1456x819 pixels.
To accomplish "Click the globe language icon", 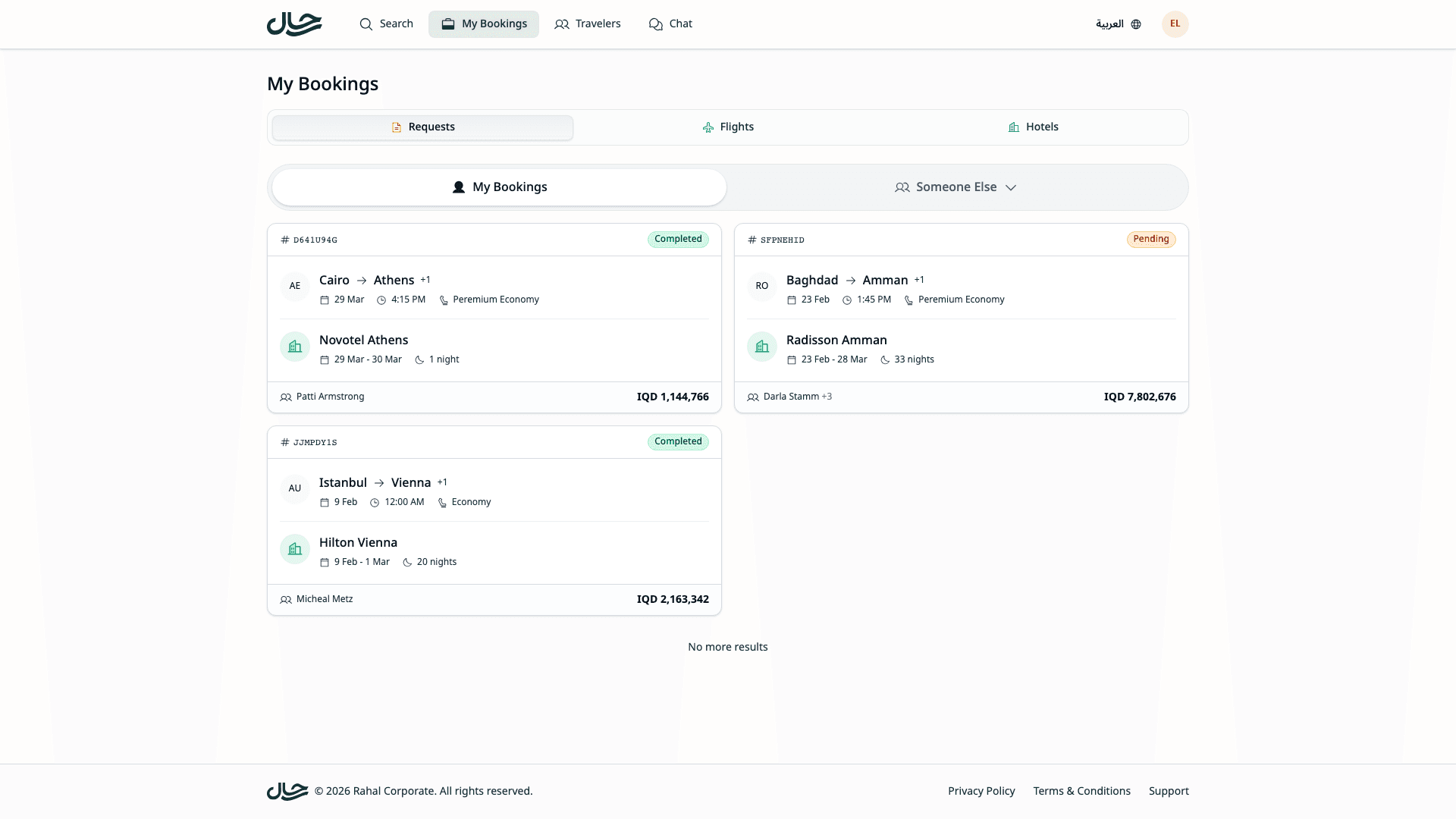I will 1135,24.
